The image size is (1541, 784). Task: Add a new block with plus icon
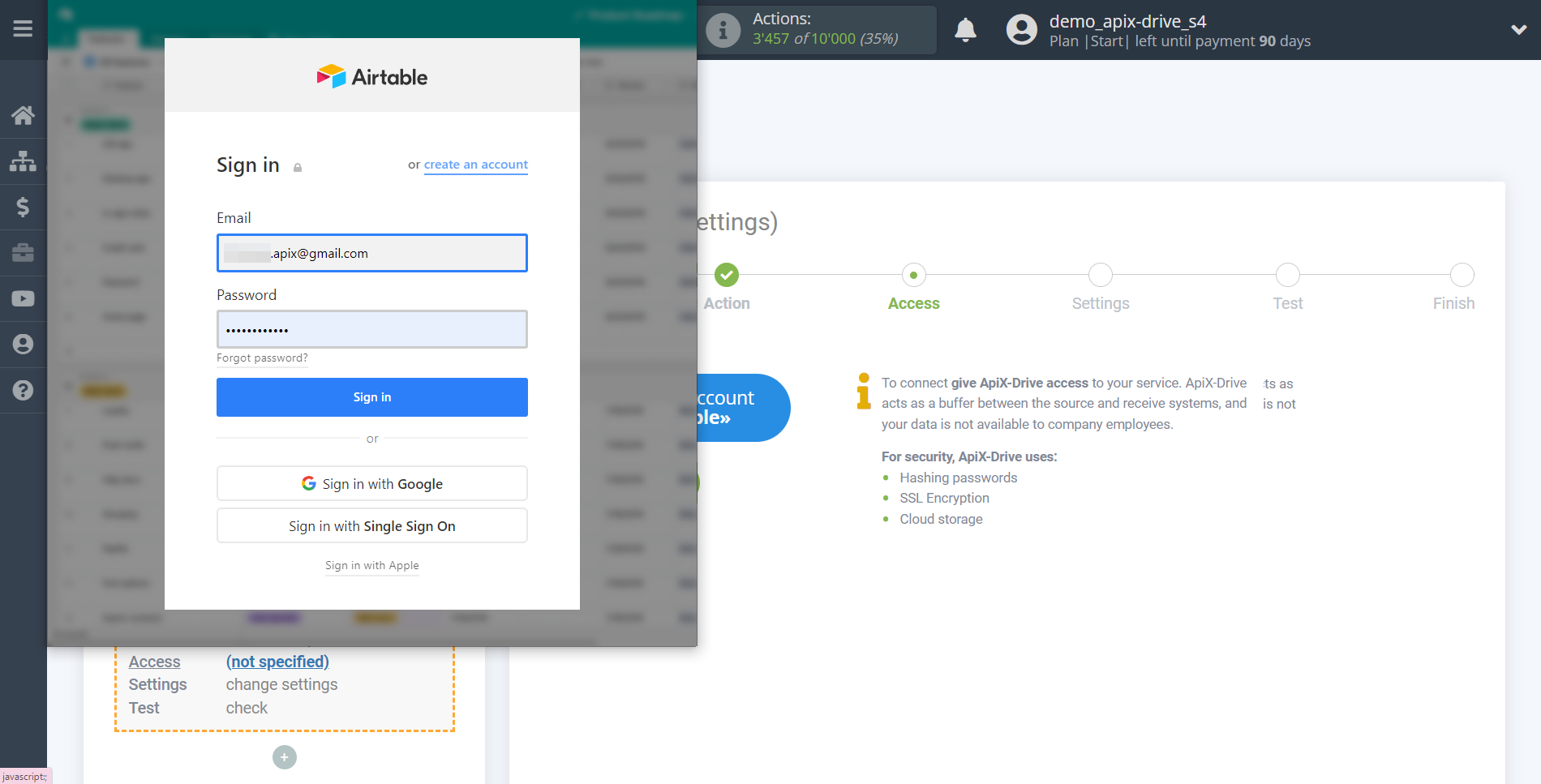click(x=285, y=757)
